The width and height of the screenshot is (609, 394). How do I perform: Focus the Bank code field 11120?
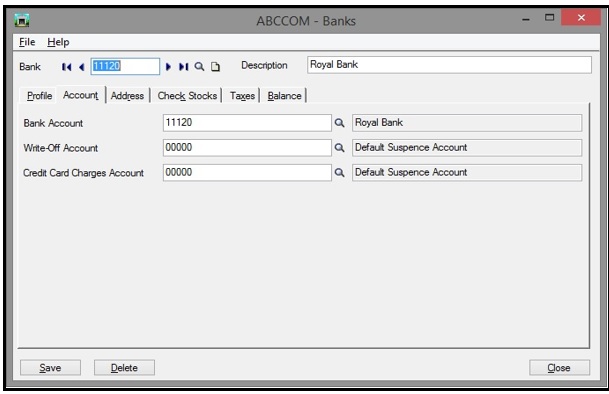125,66
